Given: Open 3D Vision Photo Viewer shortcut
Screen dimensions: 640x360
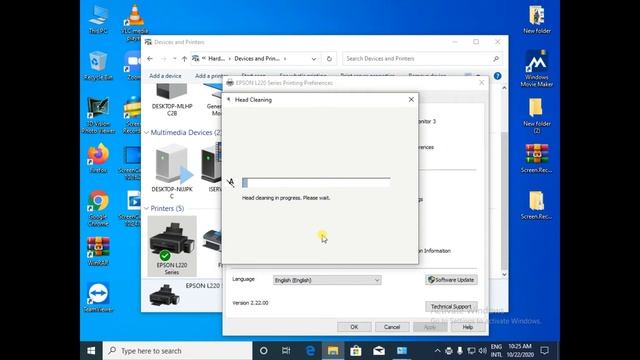Looking at the screenshot, I should click(98, 116).
